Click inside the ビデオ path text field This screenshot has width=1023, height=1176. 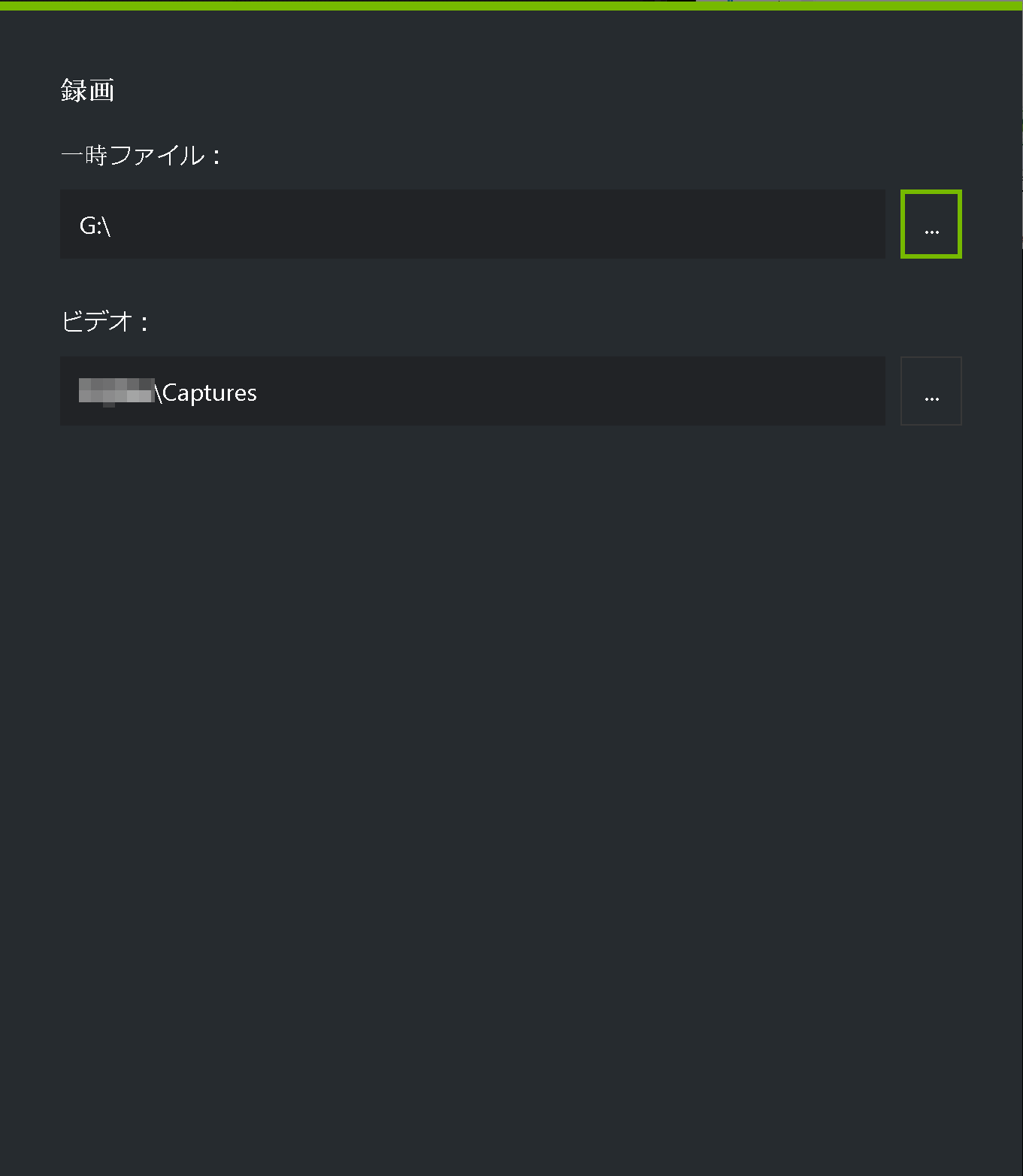point(474,391)
